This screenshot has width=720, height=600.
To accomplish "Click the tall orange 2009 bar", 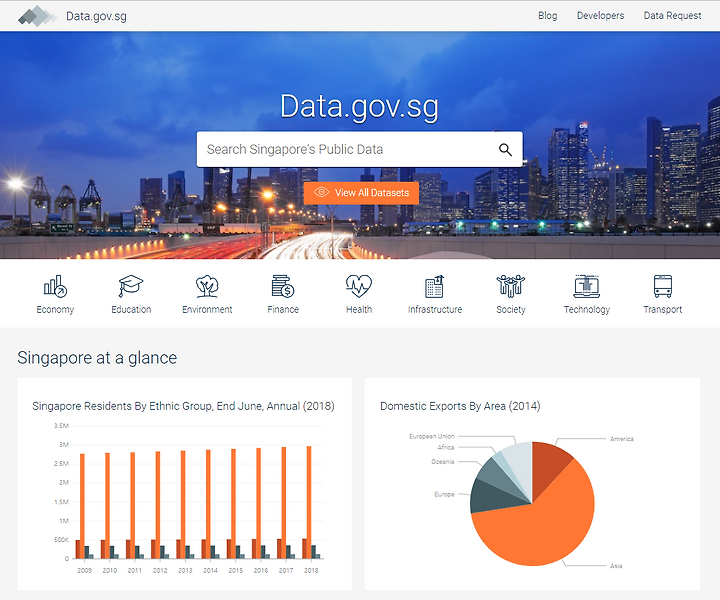I will [x=82, y=506].
